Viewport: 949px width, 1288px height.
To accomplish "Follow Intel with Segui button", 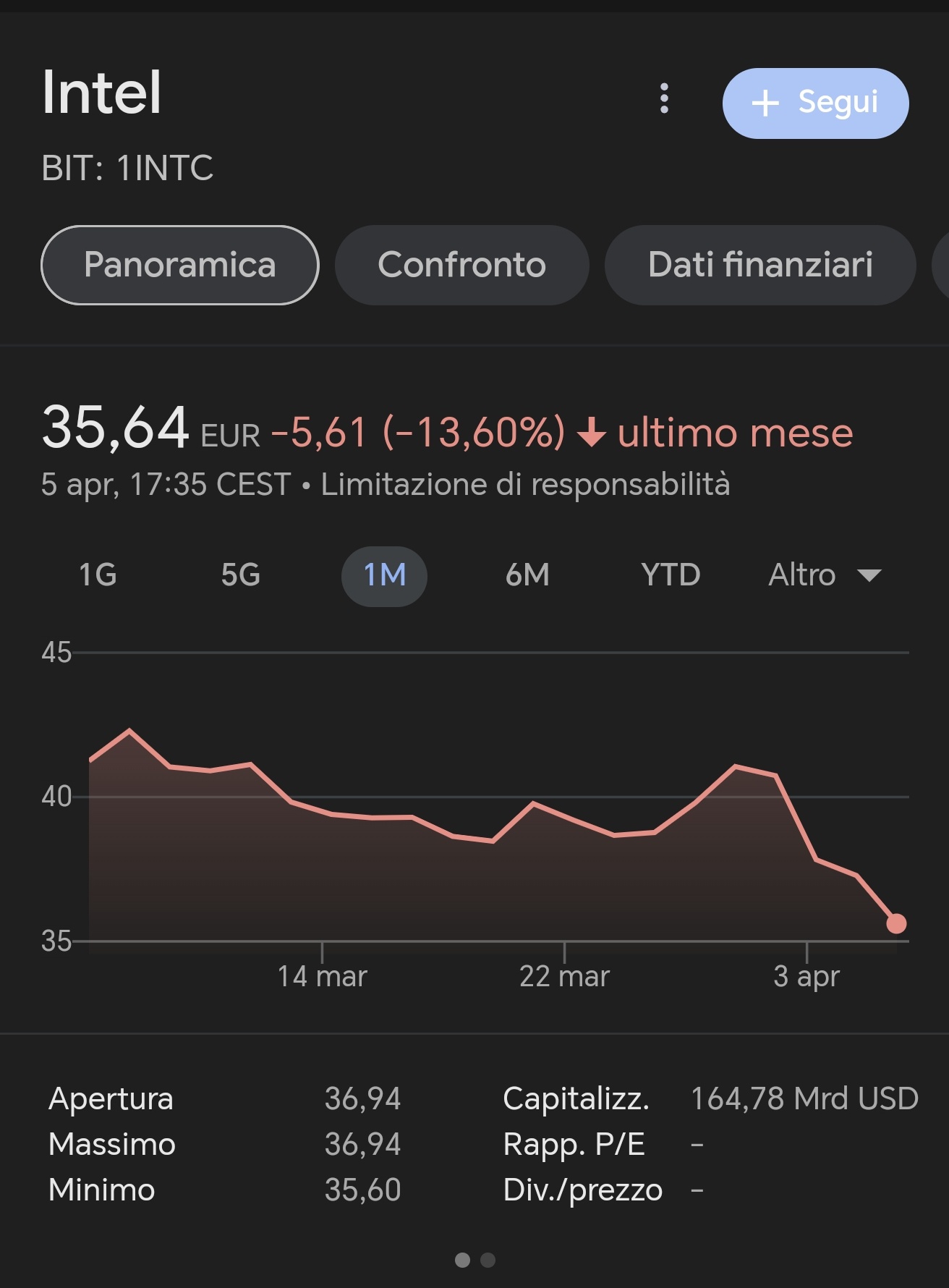I will coord(815,103).
